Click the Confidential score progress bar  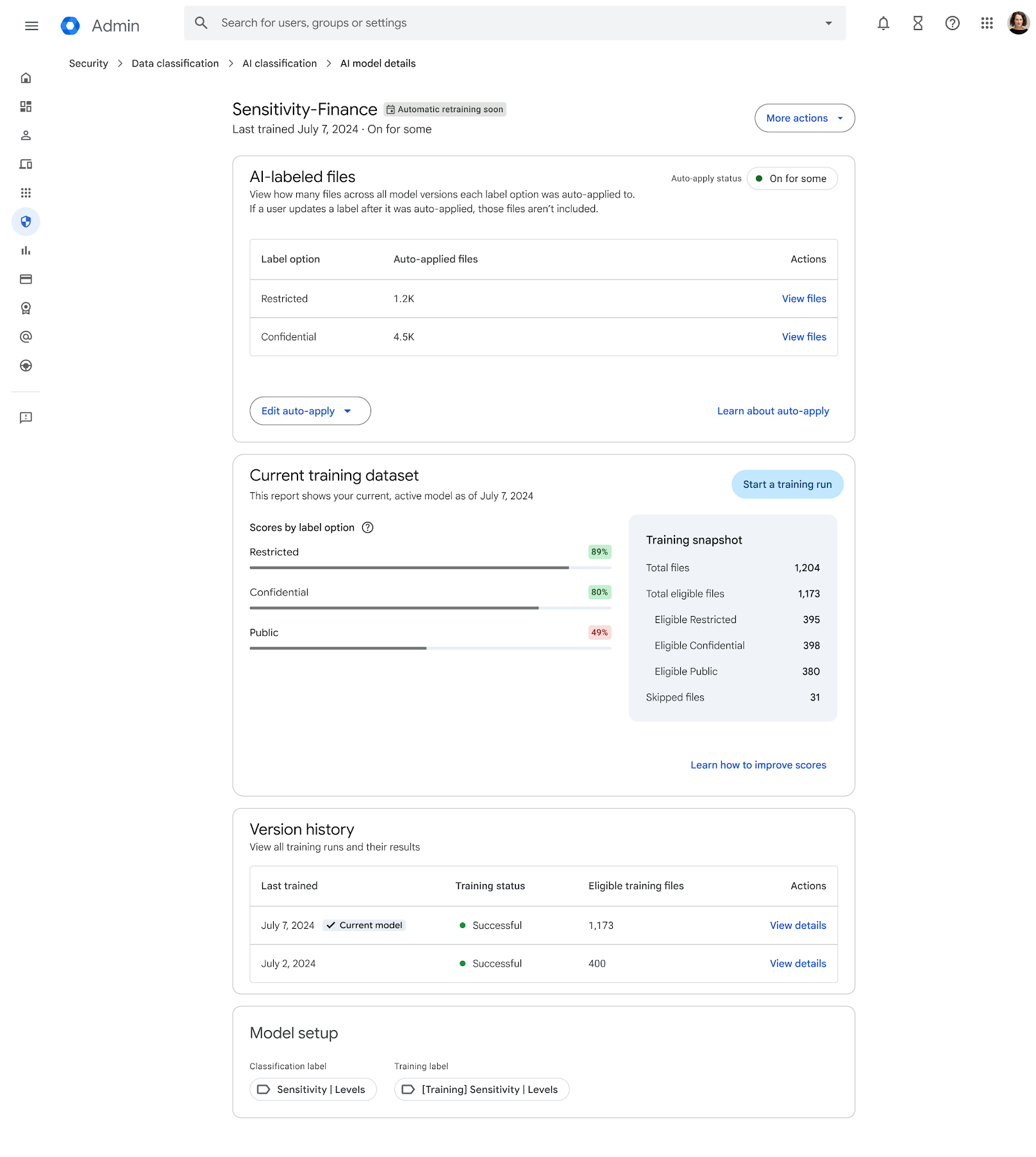(x=430, y=608)
